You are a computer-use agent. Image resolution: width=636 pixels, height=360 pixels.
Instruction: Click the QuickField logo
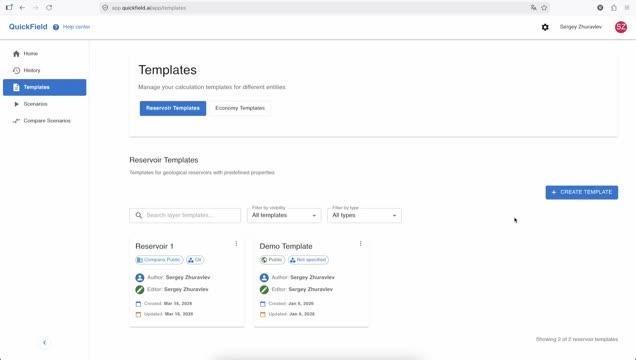tap(28, 27)
